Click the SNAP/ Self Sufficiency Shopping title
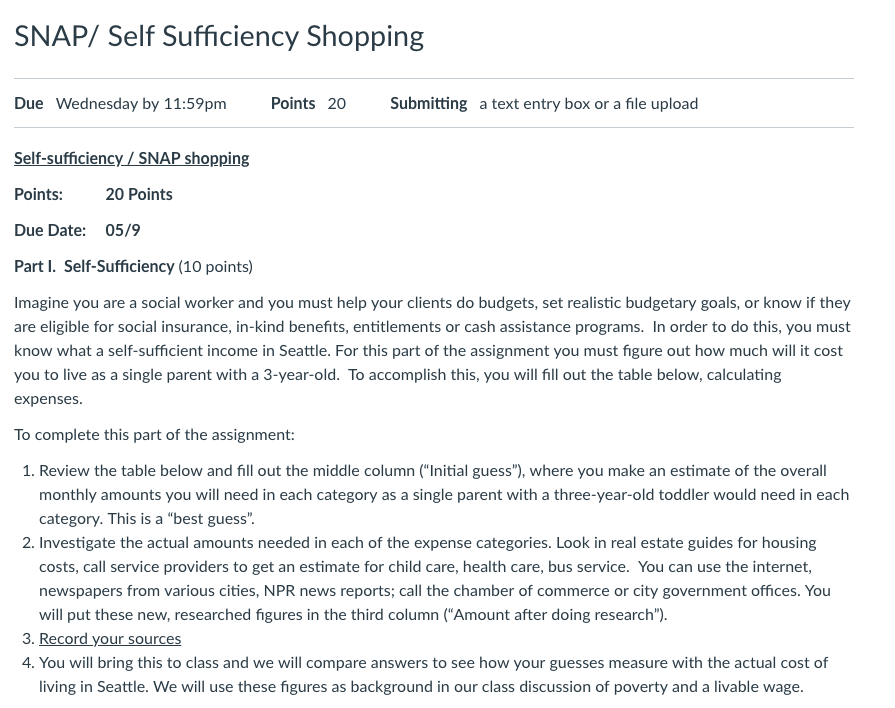 219,37
